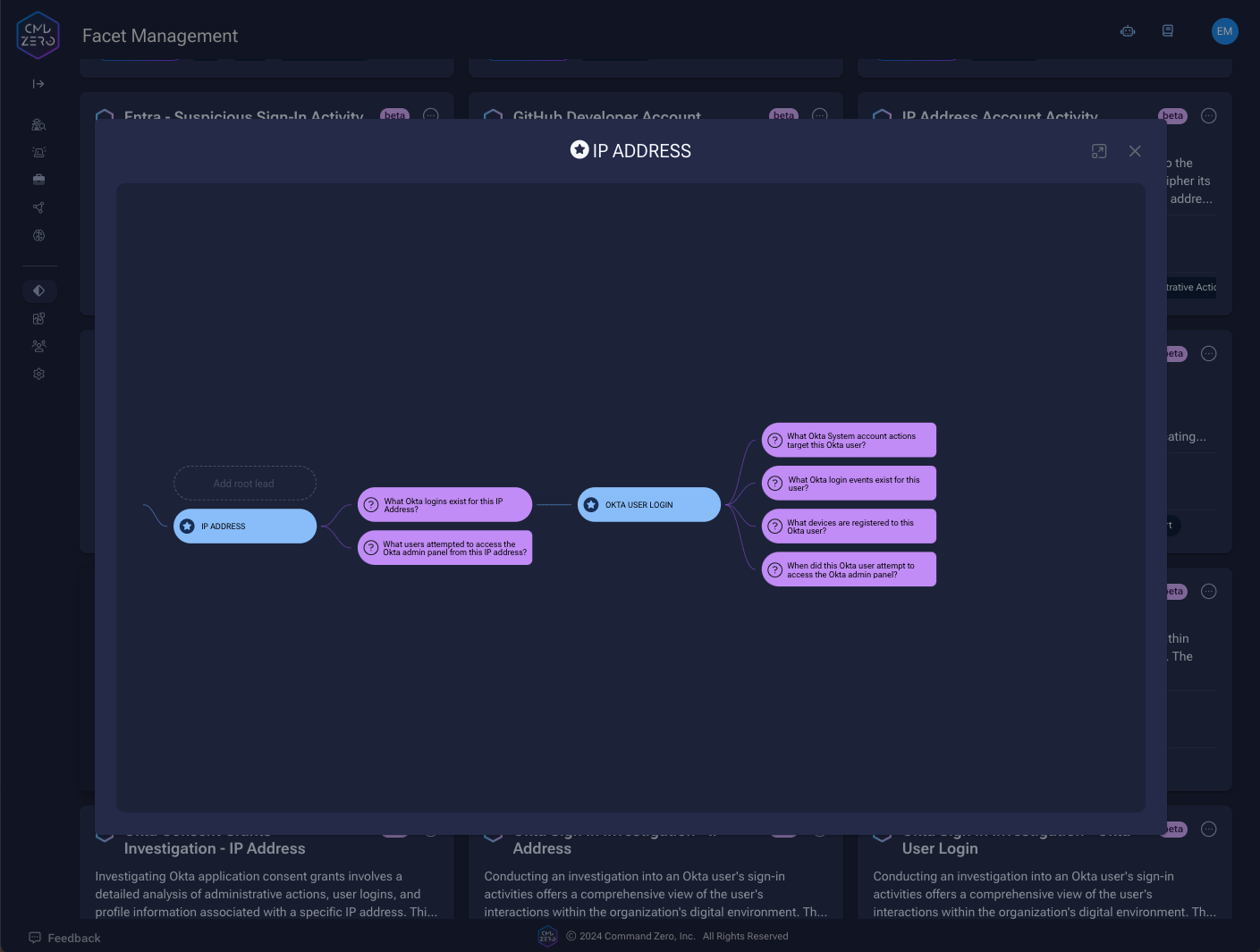Expand the IP ADDRESS dialog to fullscreen
Image resolution: width=1260 pixels, height=952 pixels.
[1098, 150]
